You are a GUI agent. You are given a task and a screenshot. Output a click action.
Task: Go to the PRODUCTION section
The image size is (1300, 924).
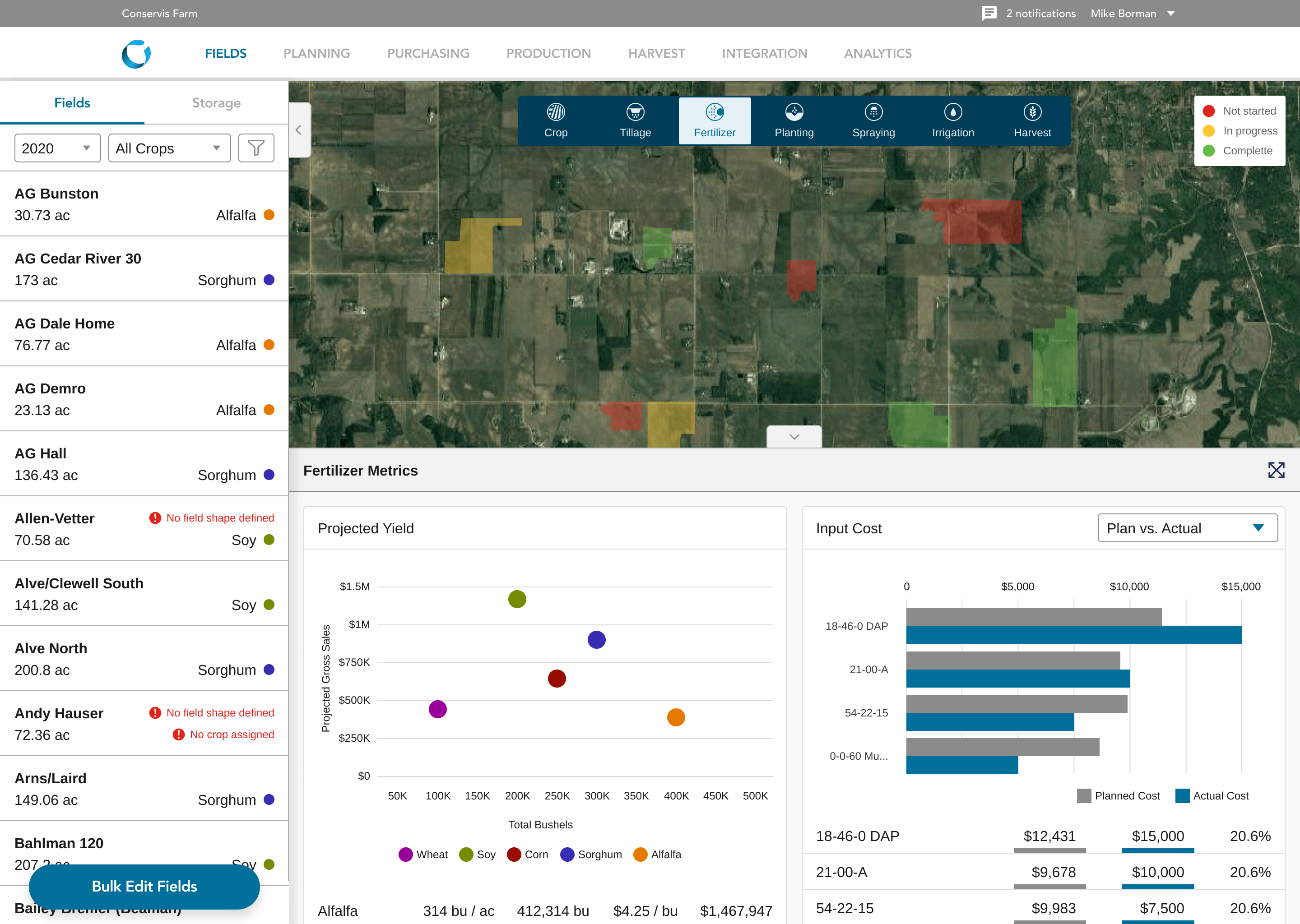pos(549,54)
